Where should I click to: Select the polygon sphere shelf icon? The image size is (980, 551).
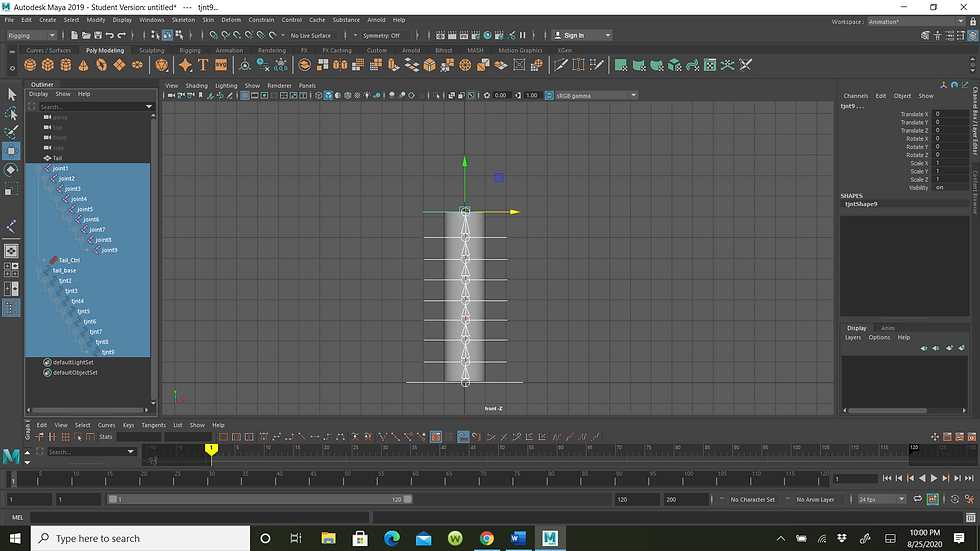[30, 65]
